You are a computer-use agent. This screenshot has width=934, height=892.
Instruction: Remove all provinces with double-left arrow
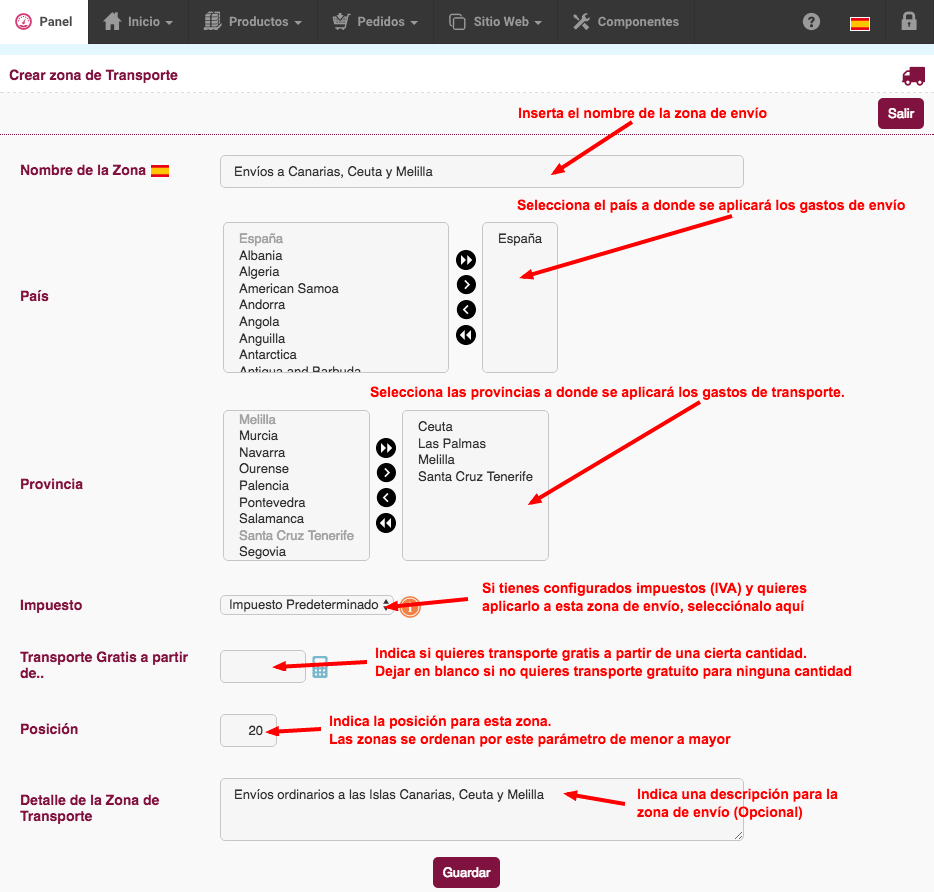386,523
